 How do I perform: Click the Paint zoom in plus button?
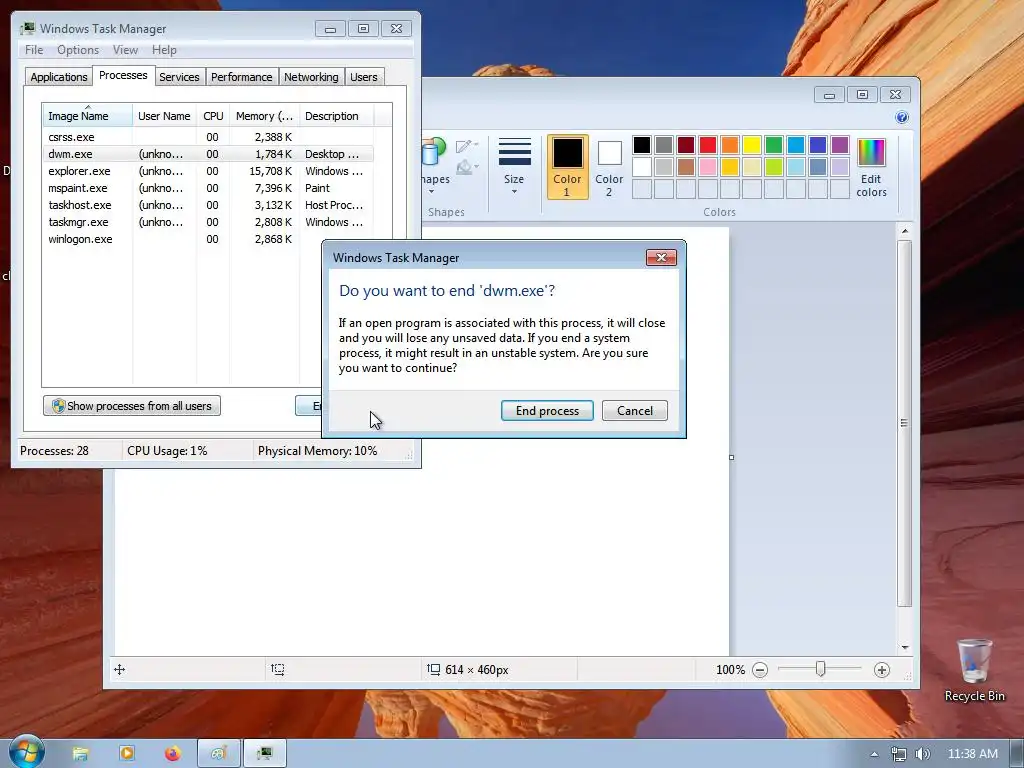click(x=882, y=669)
